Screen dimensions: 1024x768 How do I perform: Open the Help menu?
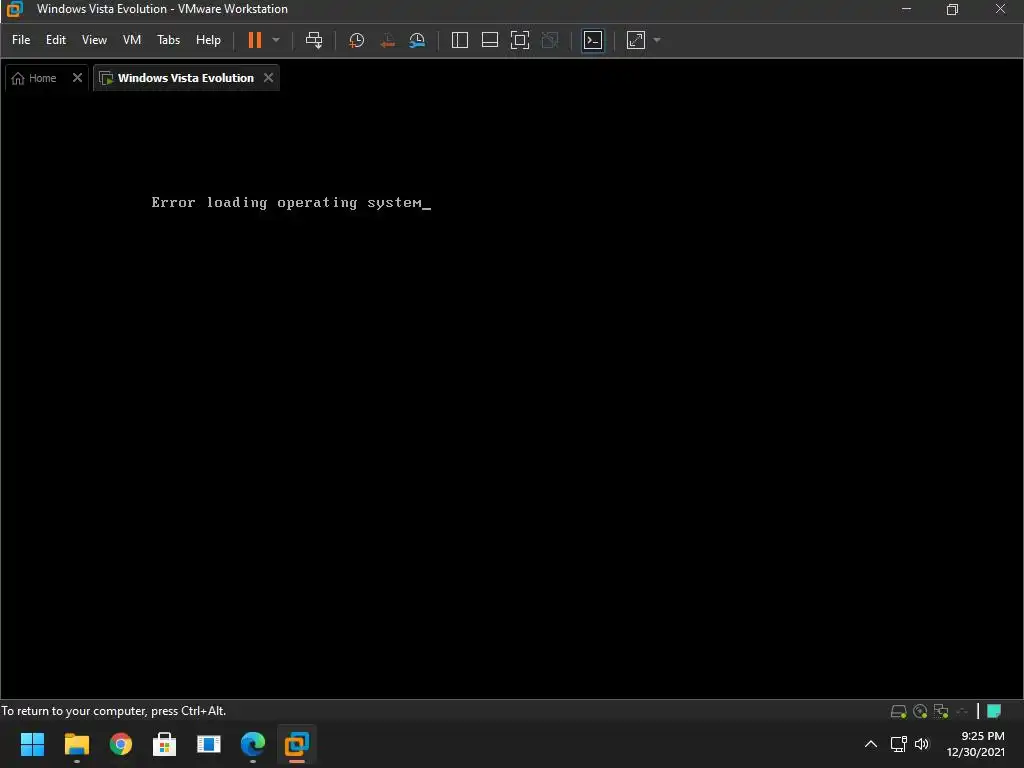(x=208, y=40)
